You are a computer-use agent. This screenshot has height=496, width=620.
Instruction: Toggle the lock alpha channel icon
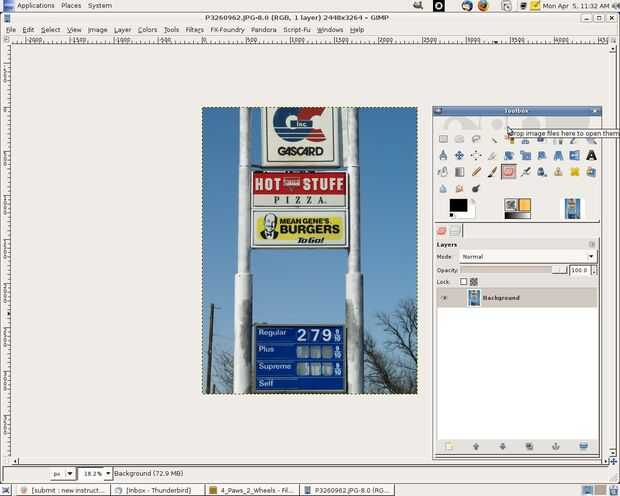point(474,282)
